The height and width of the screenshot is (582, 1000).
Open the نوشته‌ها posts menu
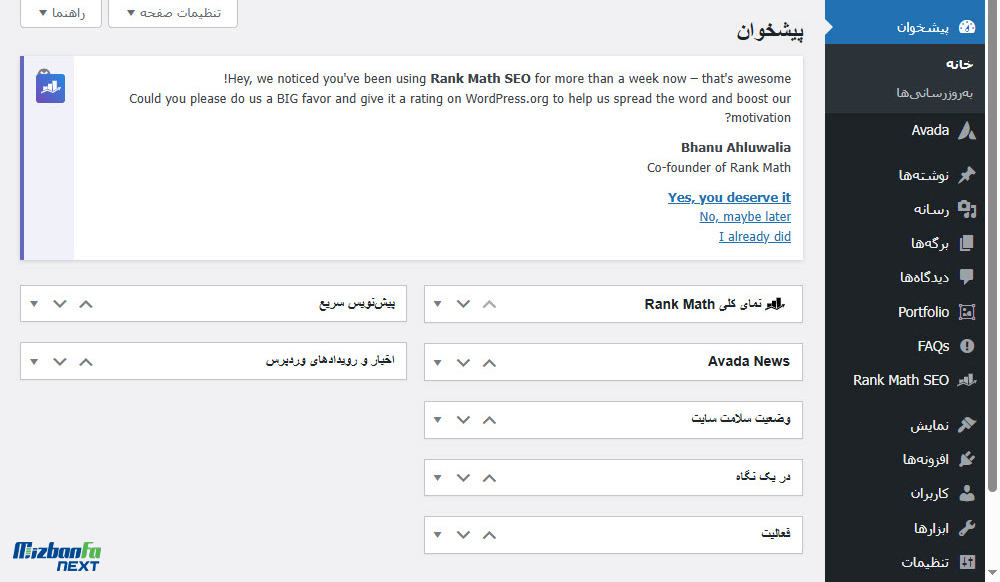(905, 175)
